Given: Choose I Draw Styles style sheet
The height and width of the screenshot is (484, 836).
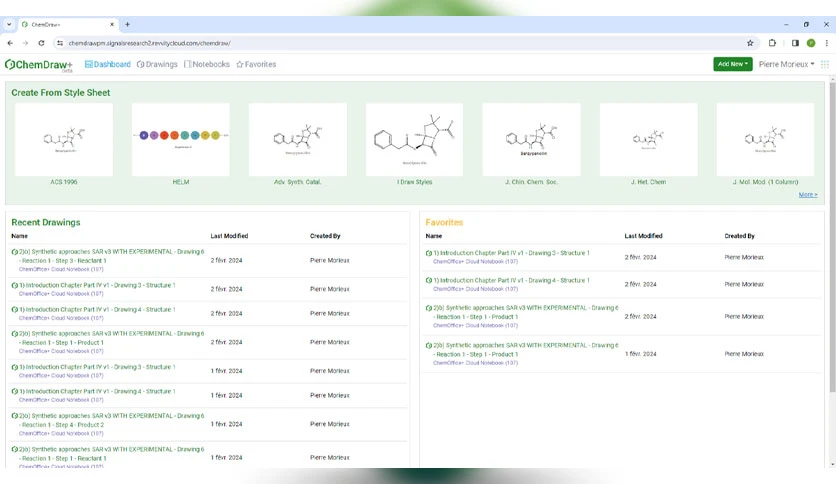Looking at the screenshot, I should point(414,140).
